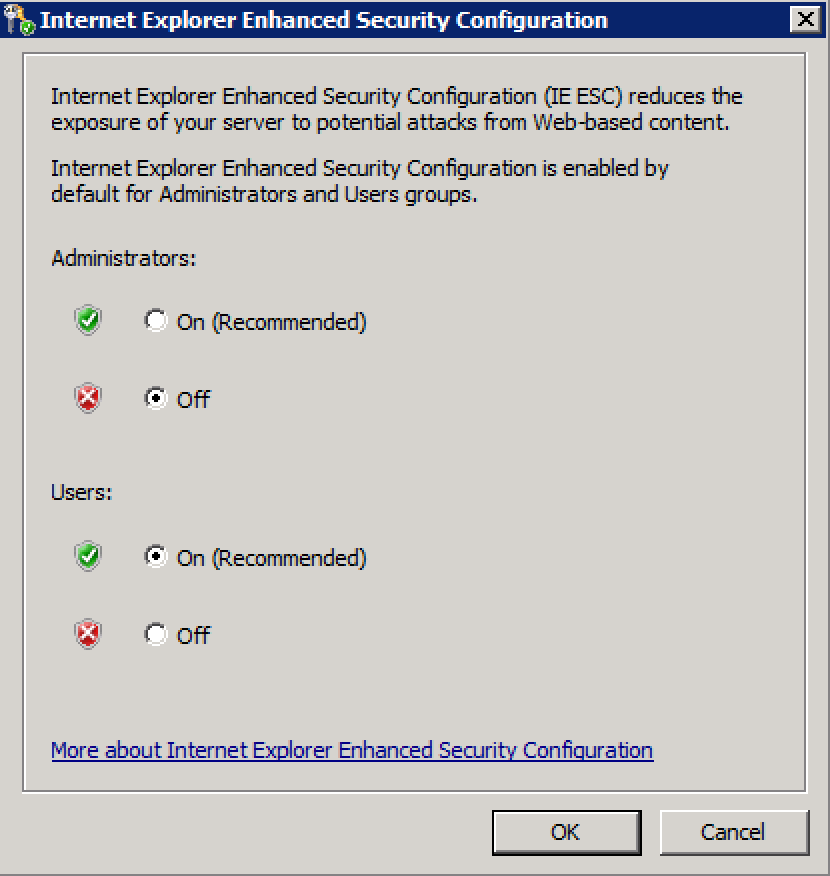
Task: Select the Off radio button for Administrators
Action: (x=155, y=398)
